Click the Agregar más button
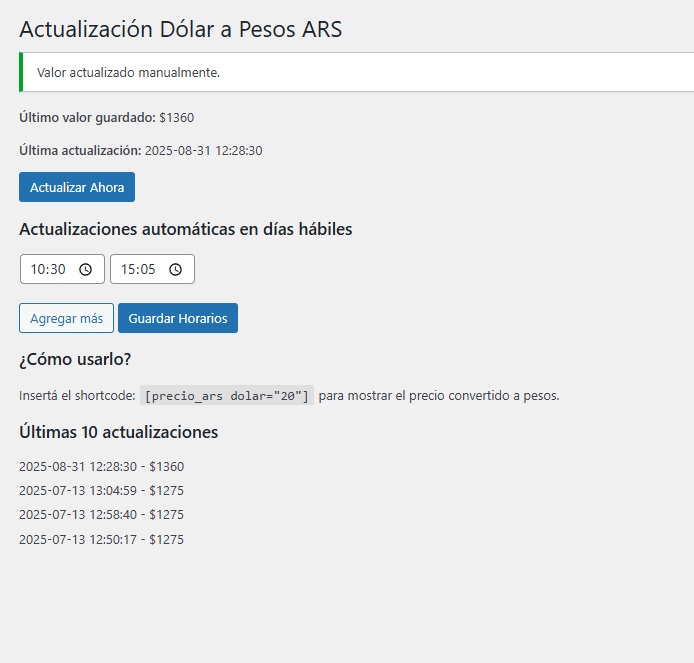Viewport: 694px width, 663px height. [66, 318]
